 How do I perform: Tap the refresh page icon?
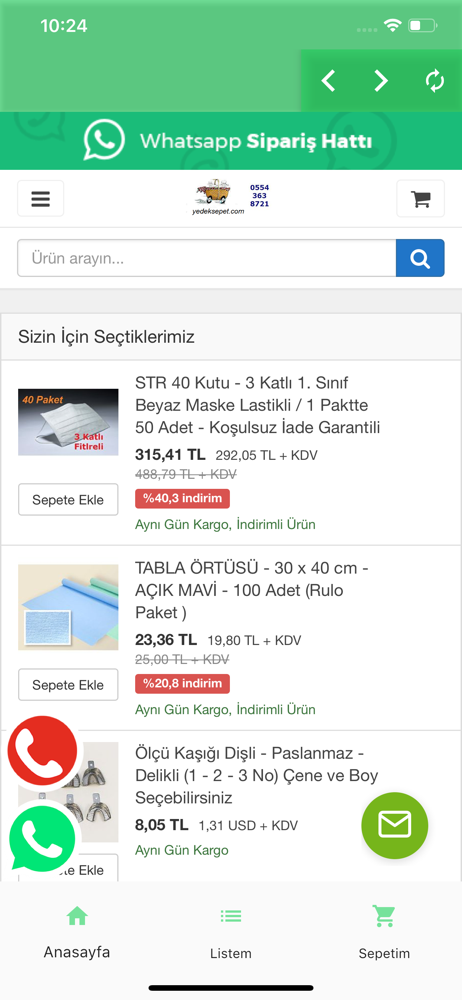[435, 81]
